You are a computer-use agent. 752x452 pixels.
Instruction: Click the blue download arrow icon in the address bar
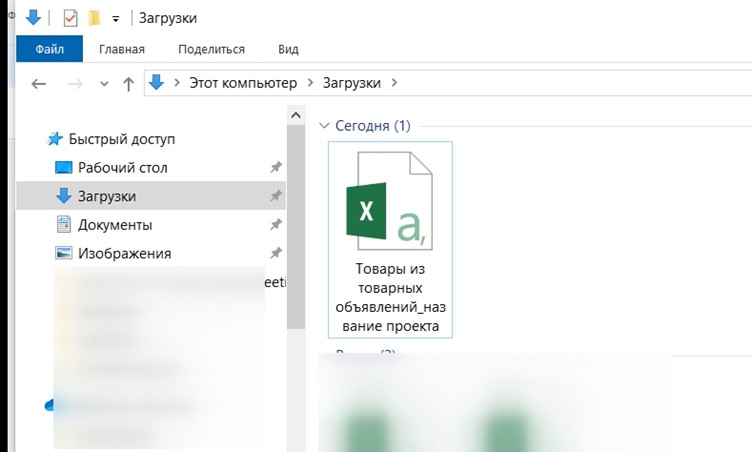click(156, 83)
